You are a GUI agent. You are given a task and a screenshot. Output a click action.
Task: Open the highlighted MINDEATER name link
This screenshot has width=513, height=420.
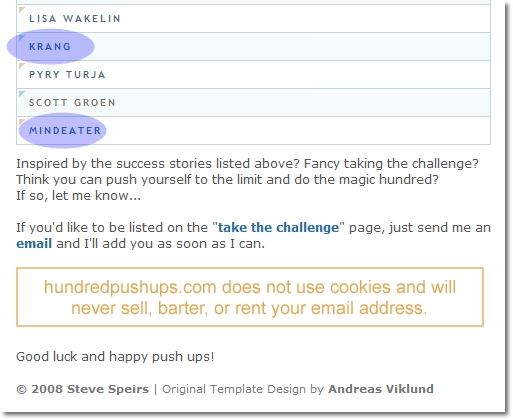pyautogui.click(x=65, y=131)
